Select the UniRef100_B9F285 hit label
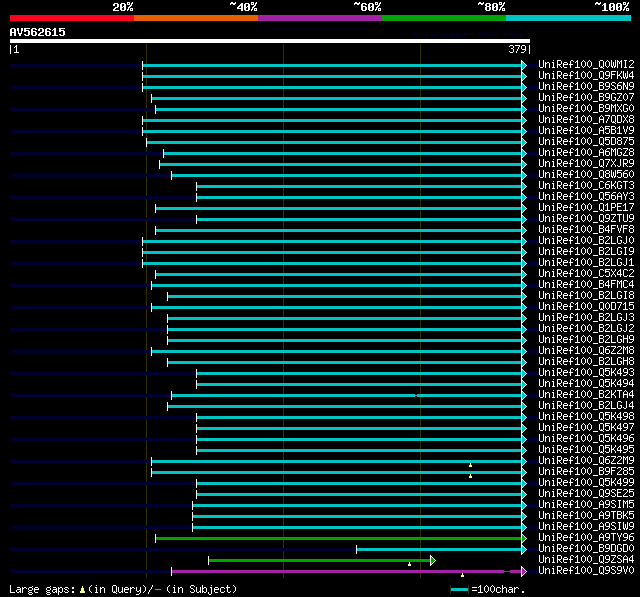Image resolution: width=640 pixels, height=597 pixels. [586, 472]
